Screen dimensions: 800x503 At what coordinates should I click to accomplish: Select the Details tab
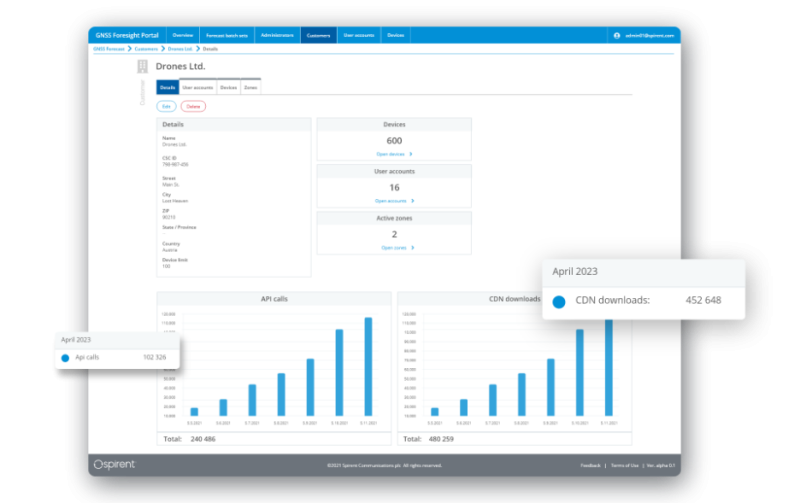tap(167, 87)
